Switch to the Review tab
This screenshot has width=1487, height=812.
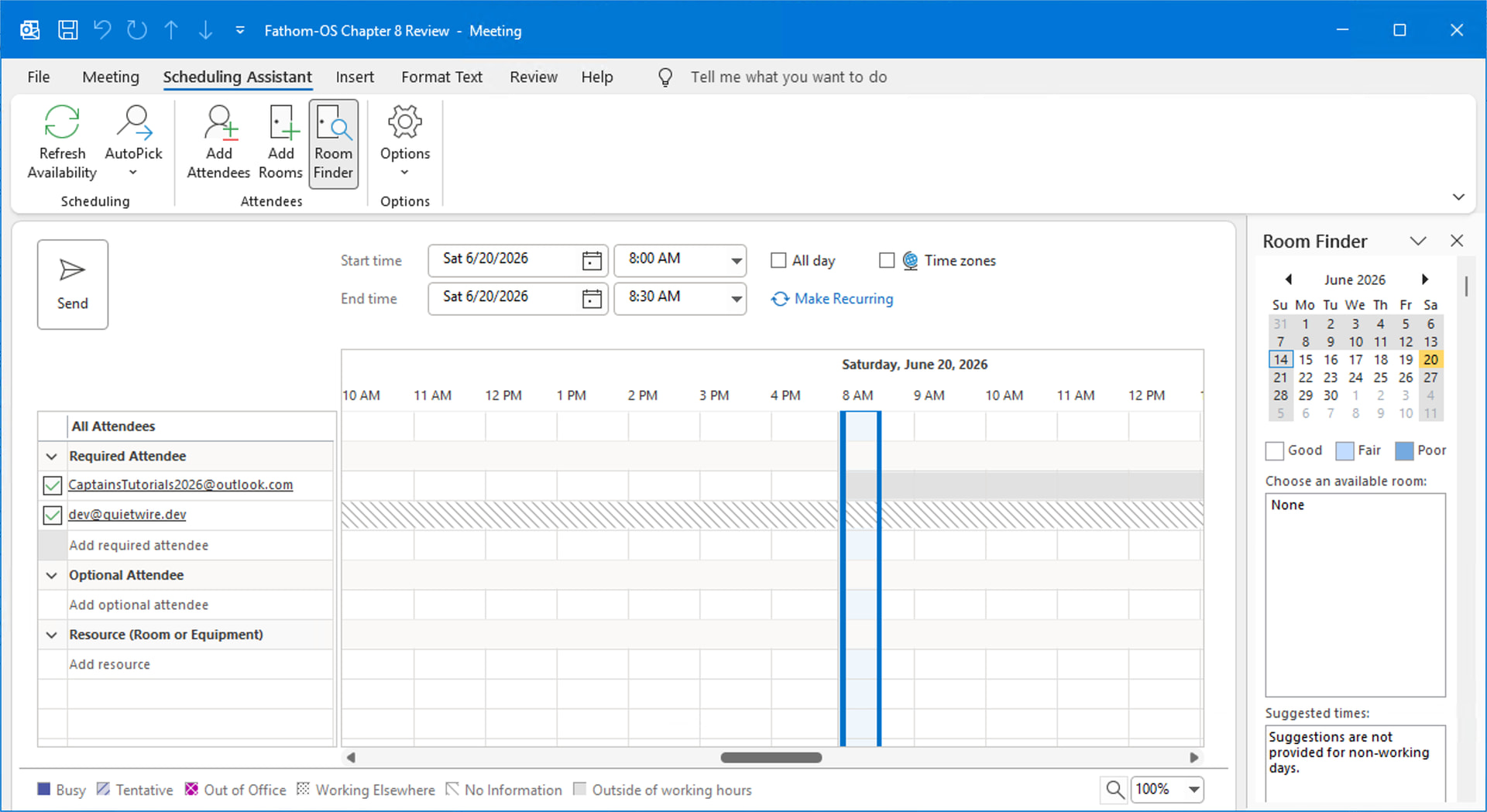pyautogui.click(x=534, y=77)
